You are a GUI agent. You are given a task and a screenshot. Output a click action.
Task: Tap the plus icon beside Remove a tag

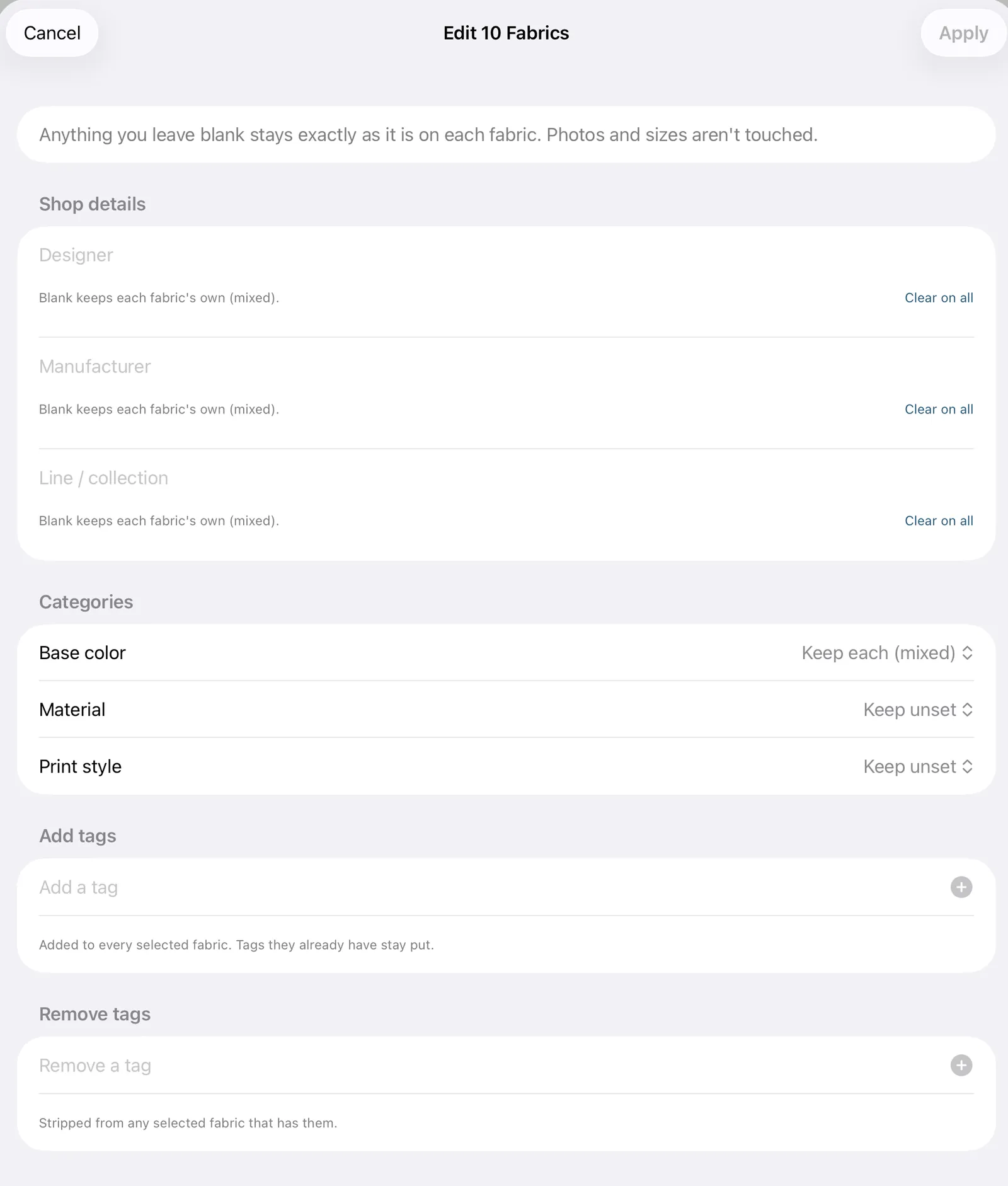pyautogui.click(x=961, y=1066)
